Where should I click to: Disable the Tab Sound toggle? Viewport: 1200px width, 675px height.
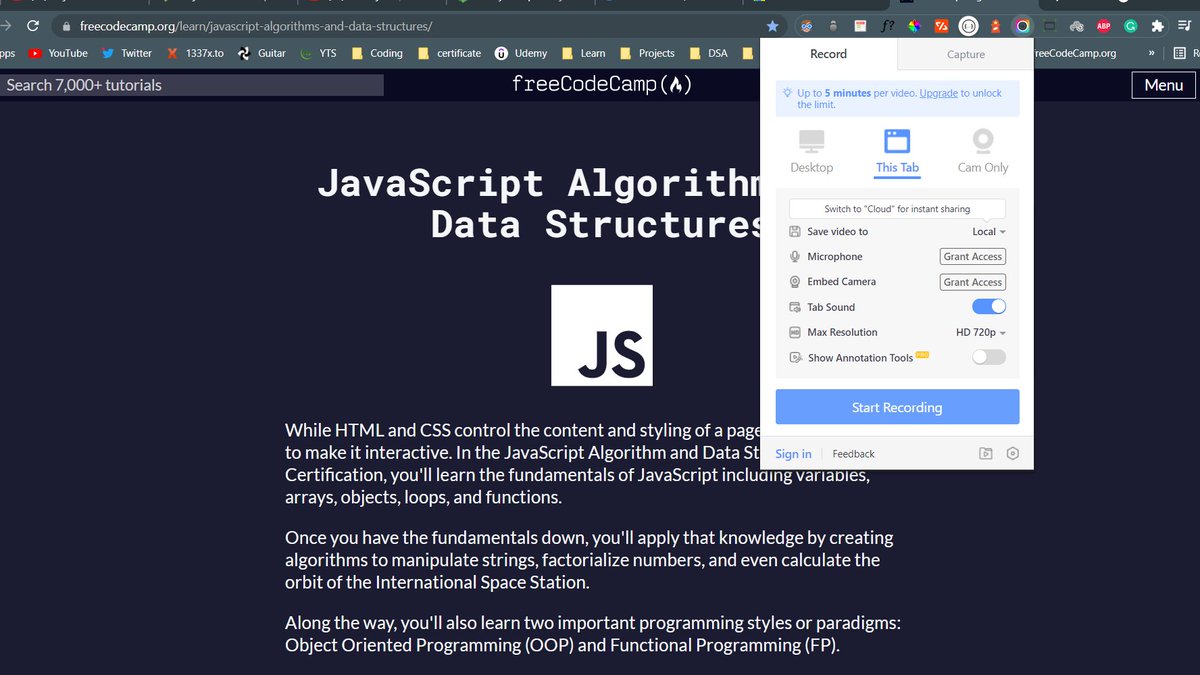click(x=989, y=307)
